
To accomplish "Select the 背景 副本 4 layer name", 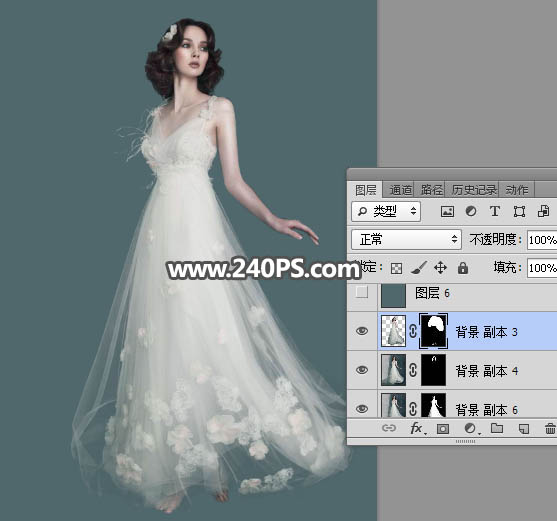I will tap(487, 371).
